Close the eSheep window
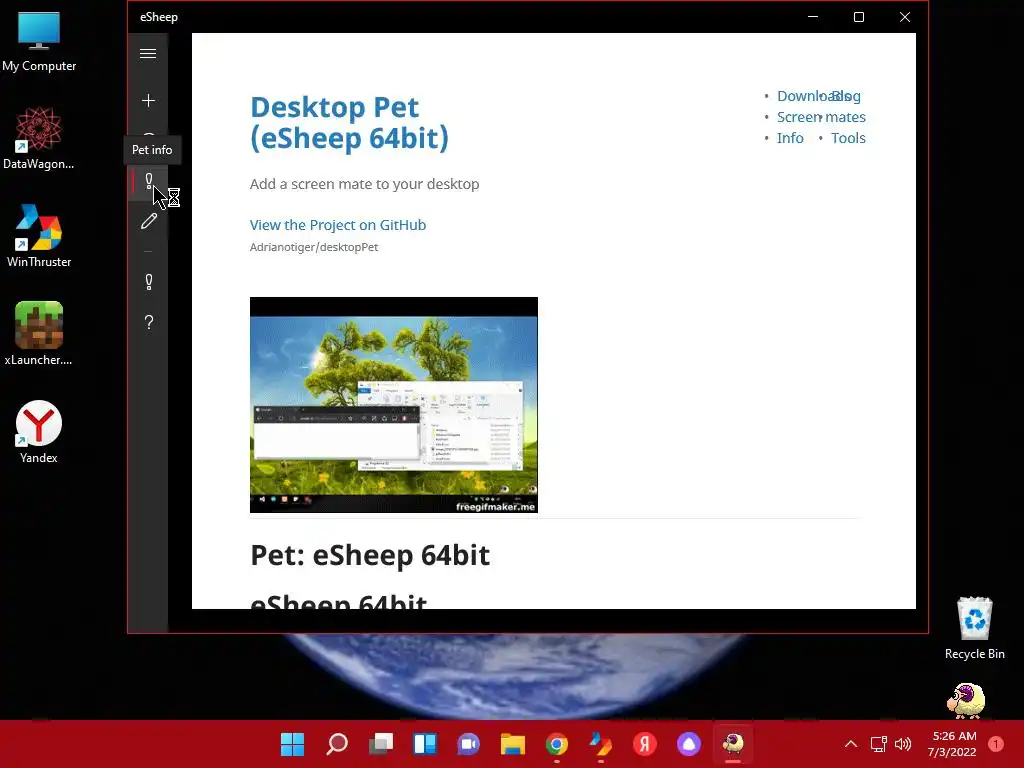Viewport: 1024px width, 768px height. pyautogui.click(x=904, y=17)
